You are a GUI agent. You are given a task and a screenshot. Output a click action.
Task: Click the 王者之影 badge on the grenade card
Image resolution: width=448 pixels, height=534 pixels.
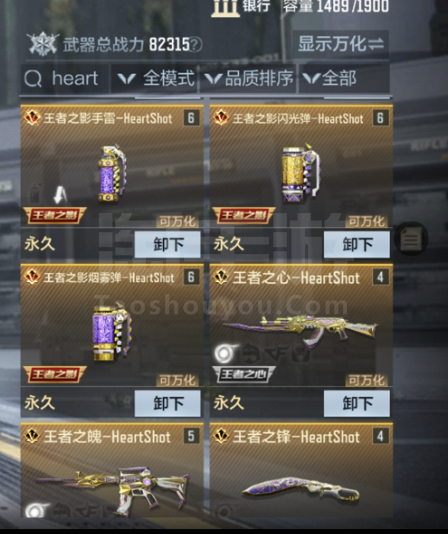[x=55, y=215]
